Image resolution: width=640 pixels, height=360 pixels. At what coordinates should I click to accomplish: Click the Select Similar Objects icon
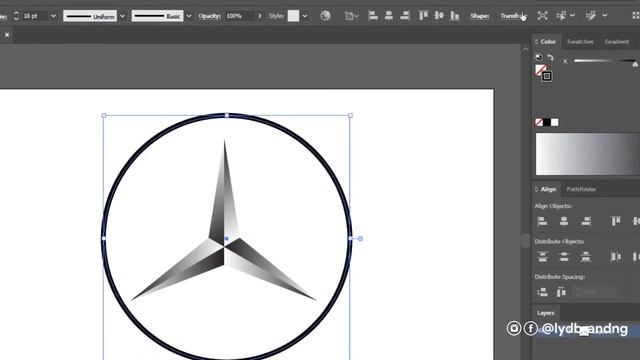(x=562, y=16)
